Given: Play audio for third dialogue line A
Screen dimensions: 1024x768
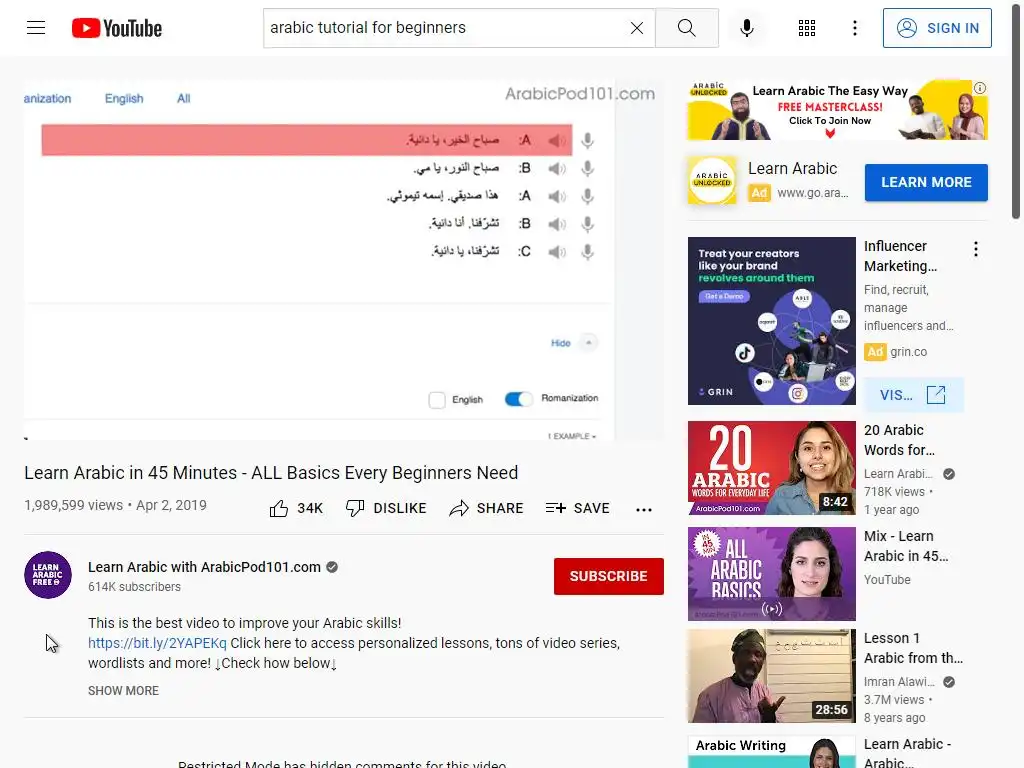Looking at the screenshot, I should pos(556,196).
